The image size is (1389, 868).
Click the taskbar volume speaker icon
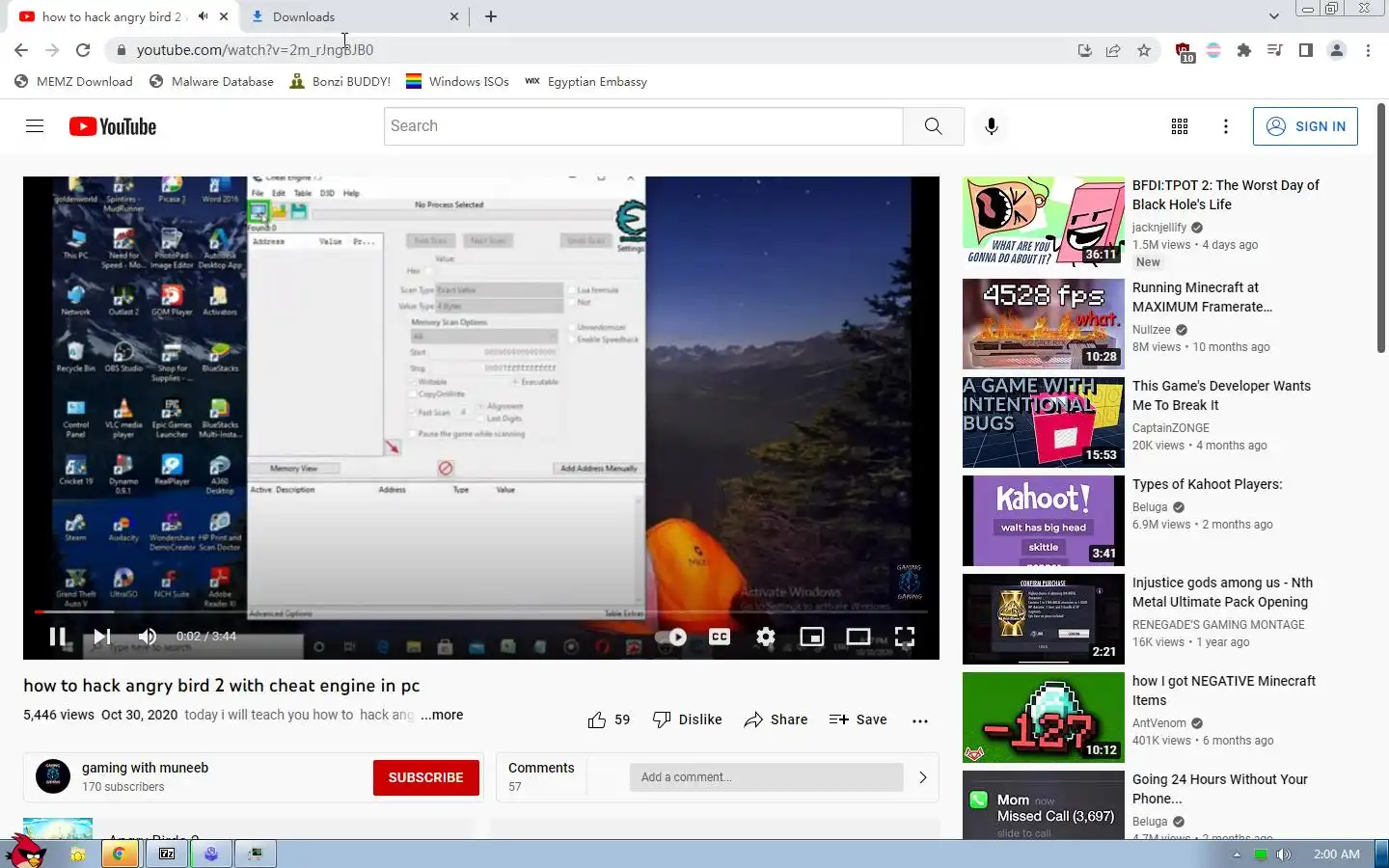point(1283,854)
